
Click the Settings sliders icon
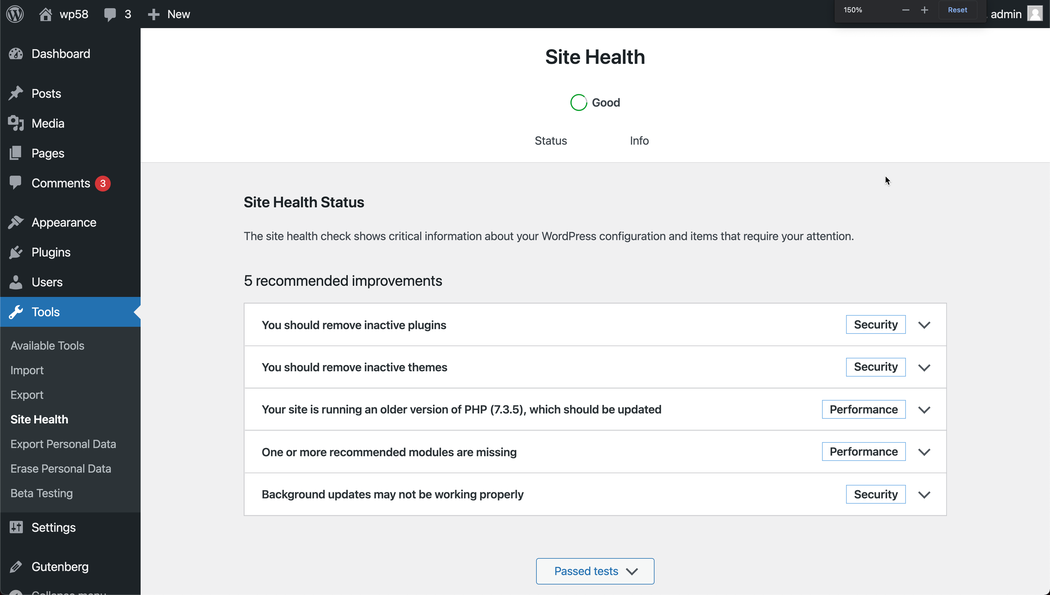[x=16, y=527]
